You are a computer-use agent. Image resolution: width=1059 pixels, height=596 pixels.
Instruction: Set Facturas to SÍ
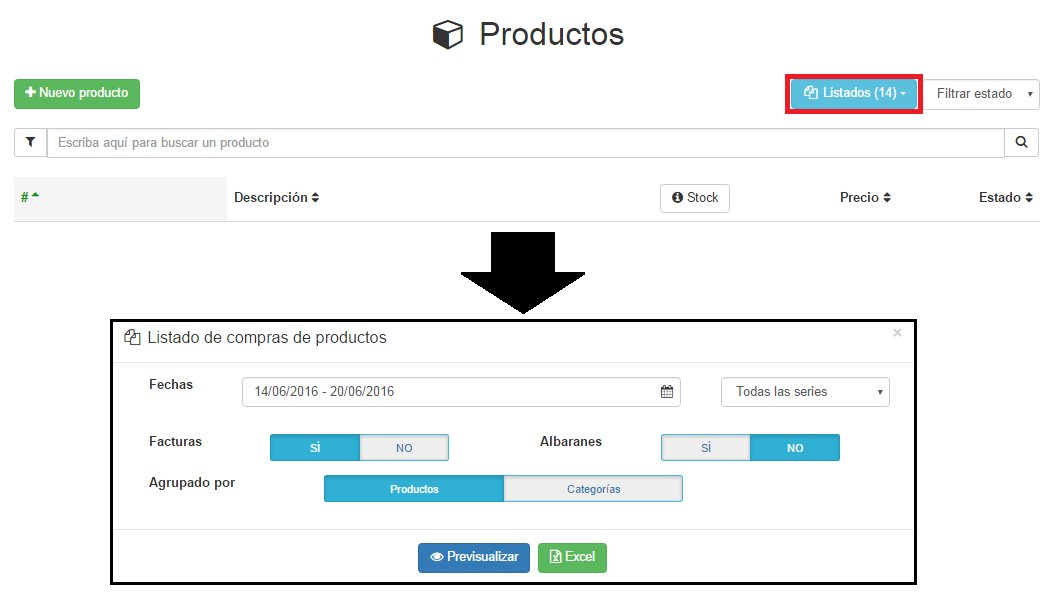[x=315, y=447]
